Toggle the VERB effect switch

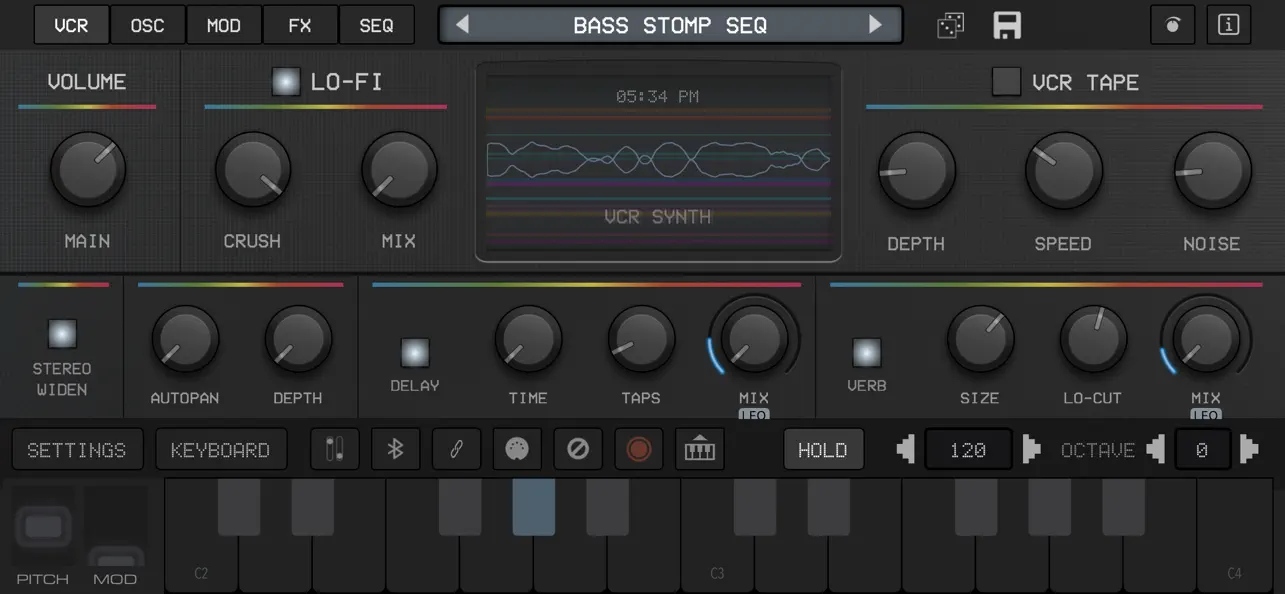pyautogui.click(x=867, y=352)
